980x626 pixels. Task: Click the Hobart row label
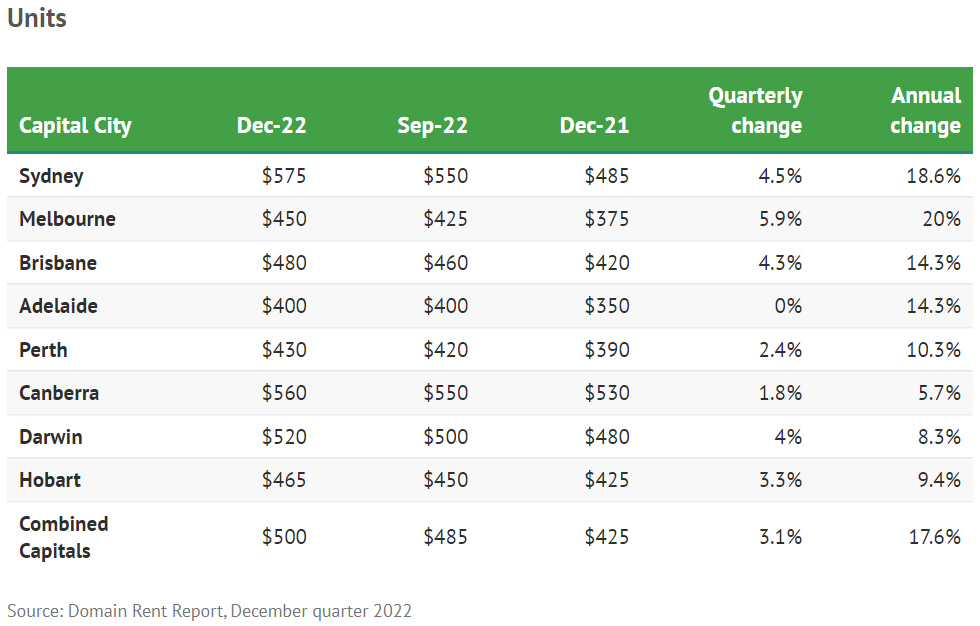coord(50,480)
